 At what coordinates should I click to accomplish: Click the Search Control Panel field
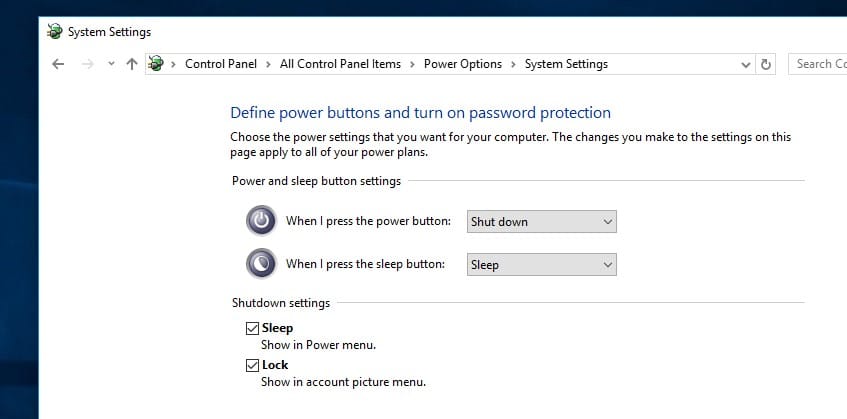(817, 64)
